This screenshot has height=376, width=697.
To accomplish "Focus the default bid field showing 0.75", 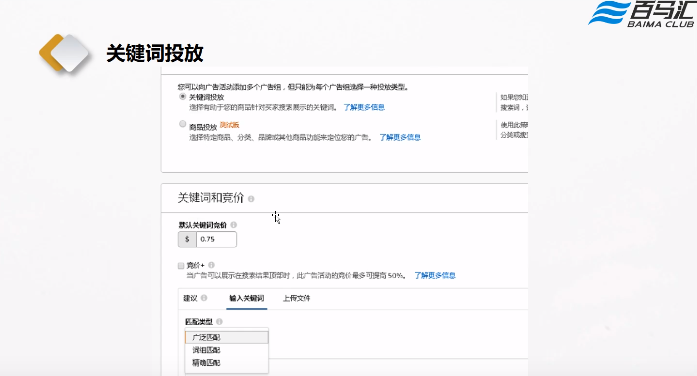I will (216, 239).
